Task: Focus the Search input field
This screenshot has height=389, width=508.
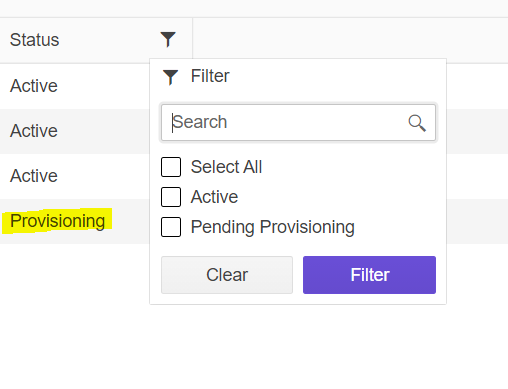Action: [298, 123]
